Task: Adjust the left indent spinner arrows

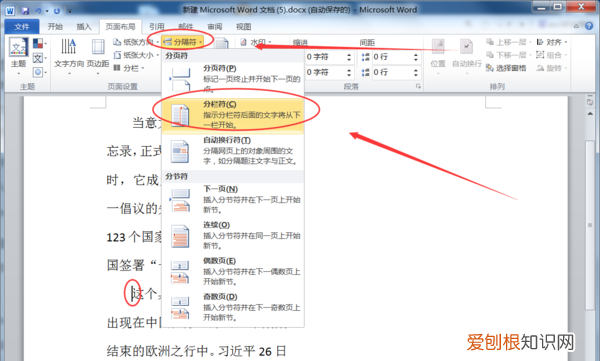Action: 349,57
